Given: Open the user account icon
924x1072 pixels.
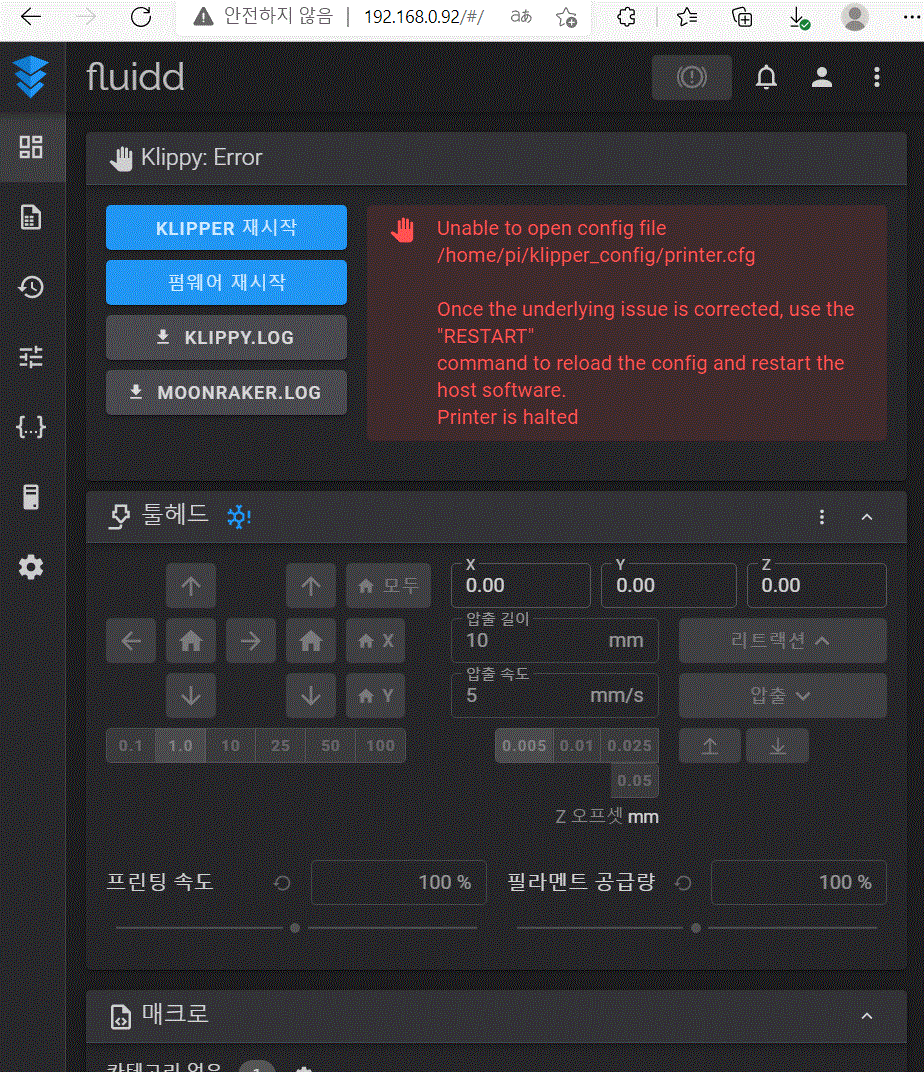Looking at the screenshot, I should tap(821, 77).
